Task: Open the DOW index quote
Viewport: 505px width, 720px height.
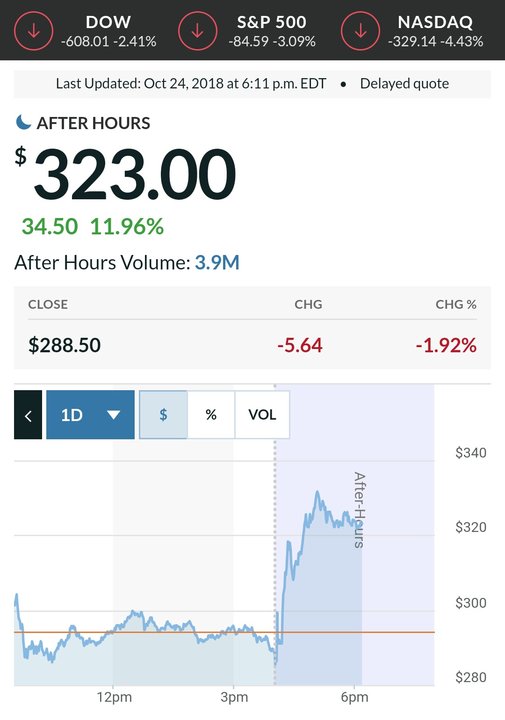Action: coord(108,31)
